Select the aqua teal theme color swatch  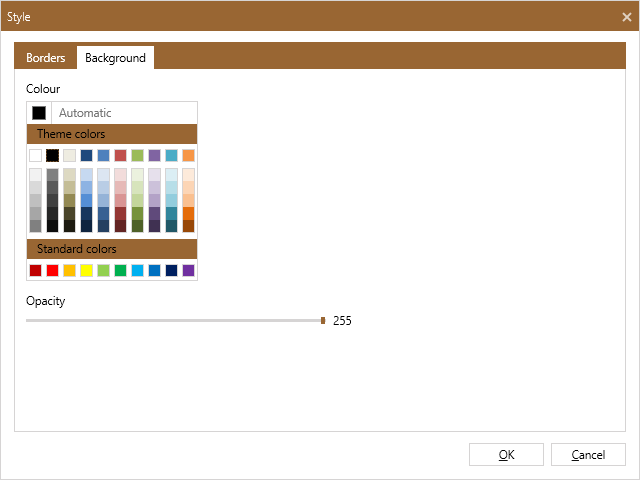pyautogui.click(x=171, y=156)
